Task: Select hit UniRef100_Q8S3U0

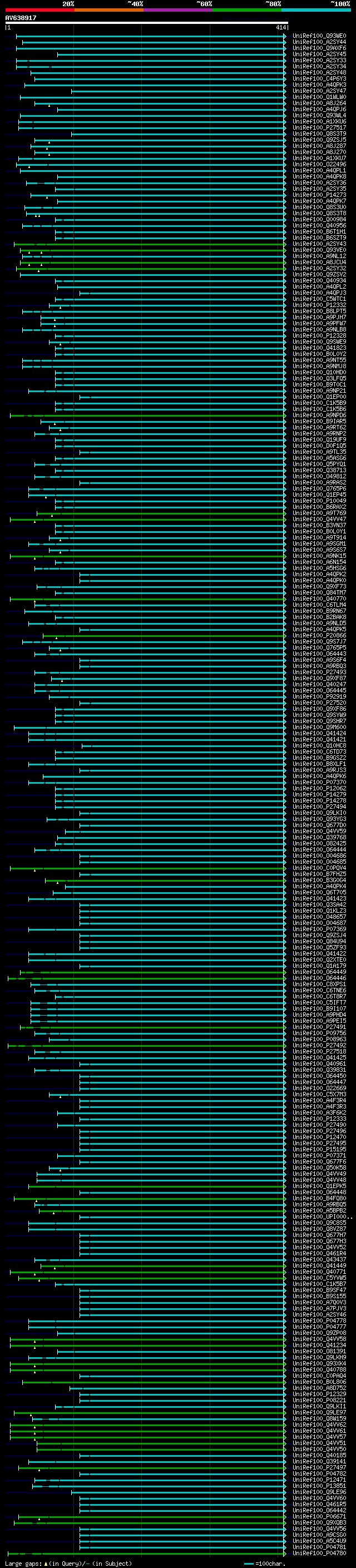Action: [x=319, y=207]
